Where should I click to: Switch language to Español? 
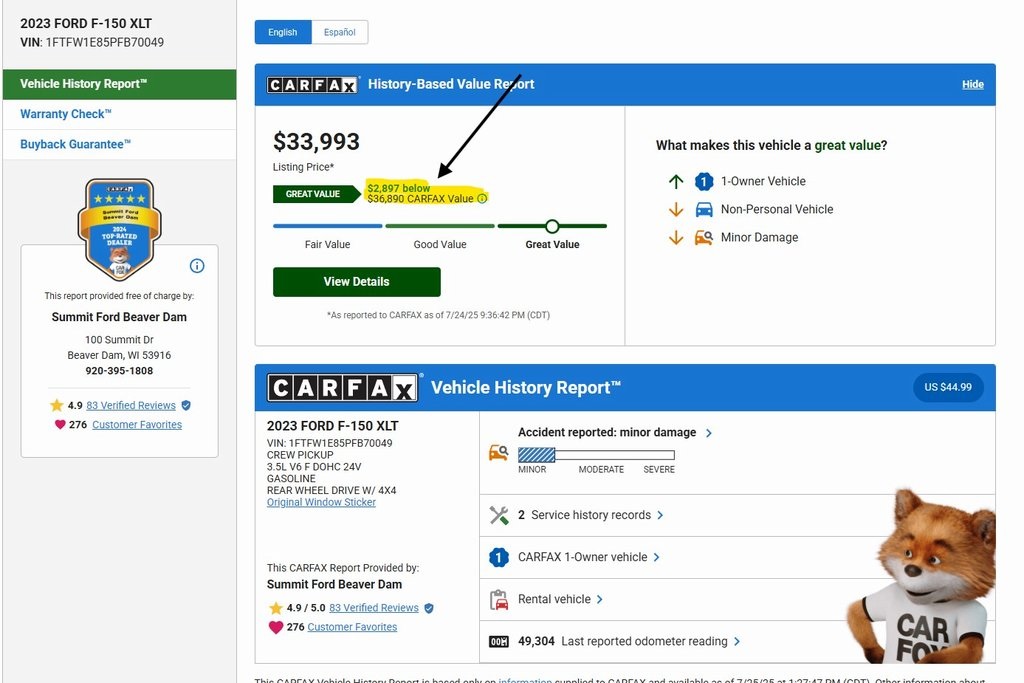(340, 32)
